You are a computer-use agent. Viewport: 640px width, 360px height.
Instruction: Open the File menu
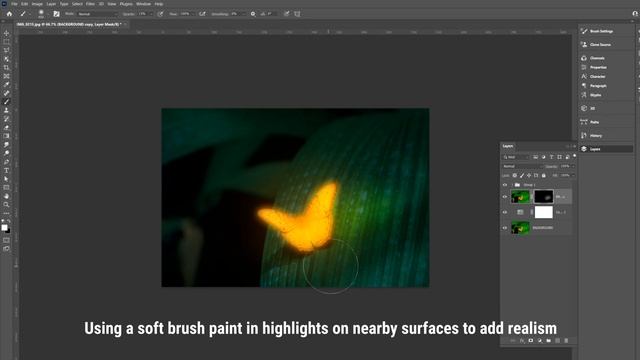(x=14, y=4)
